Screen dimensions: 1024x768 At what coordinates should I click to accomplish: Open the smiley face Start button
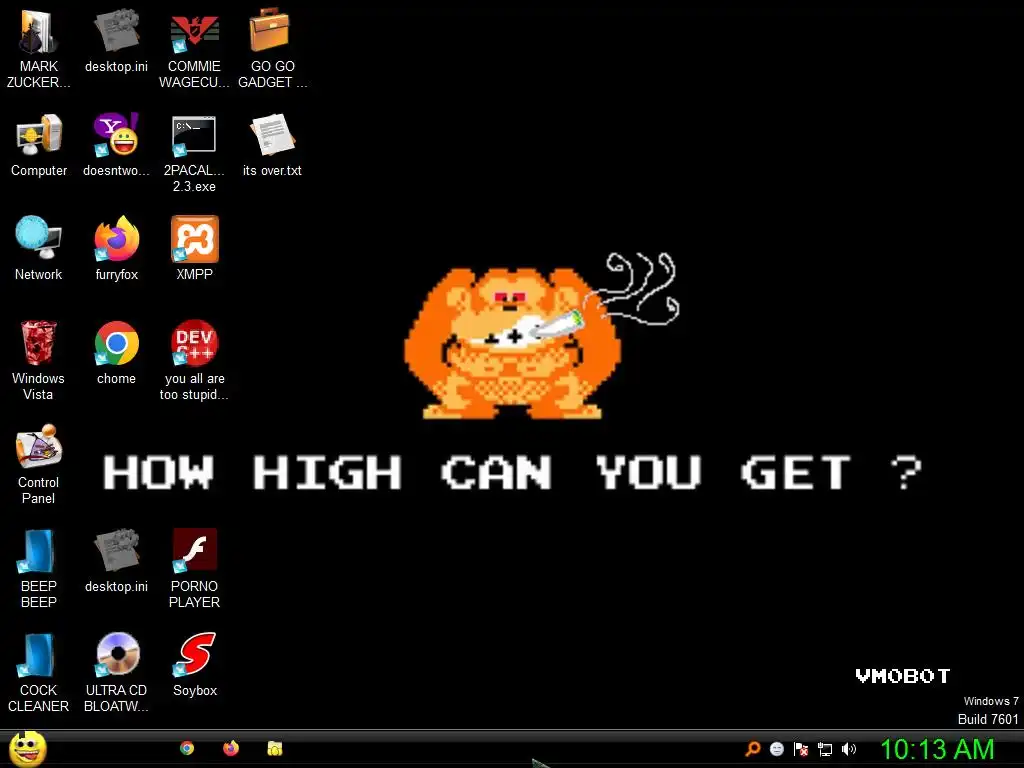point(27,749)
